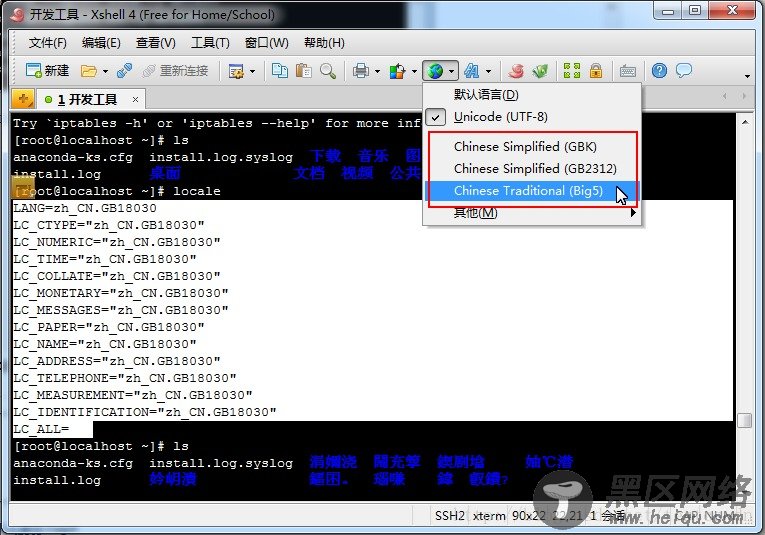Screen dimensions: 765x535
Task: Open the 文件(F) menu
Action: click(47, 43)
